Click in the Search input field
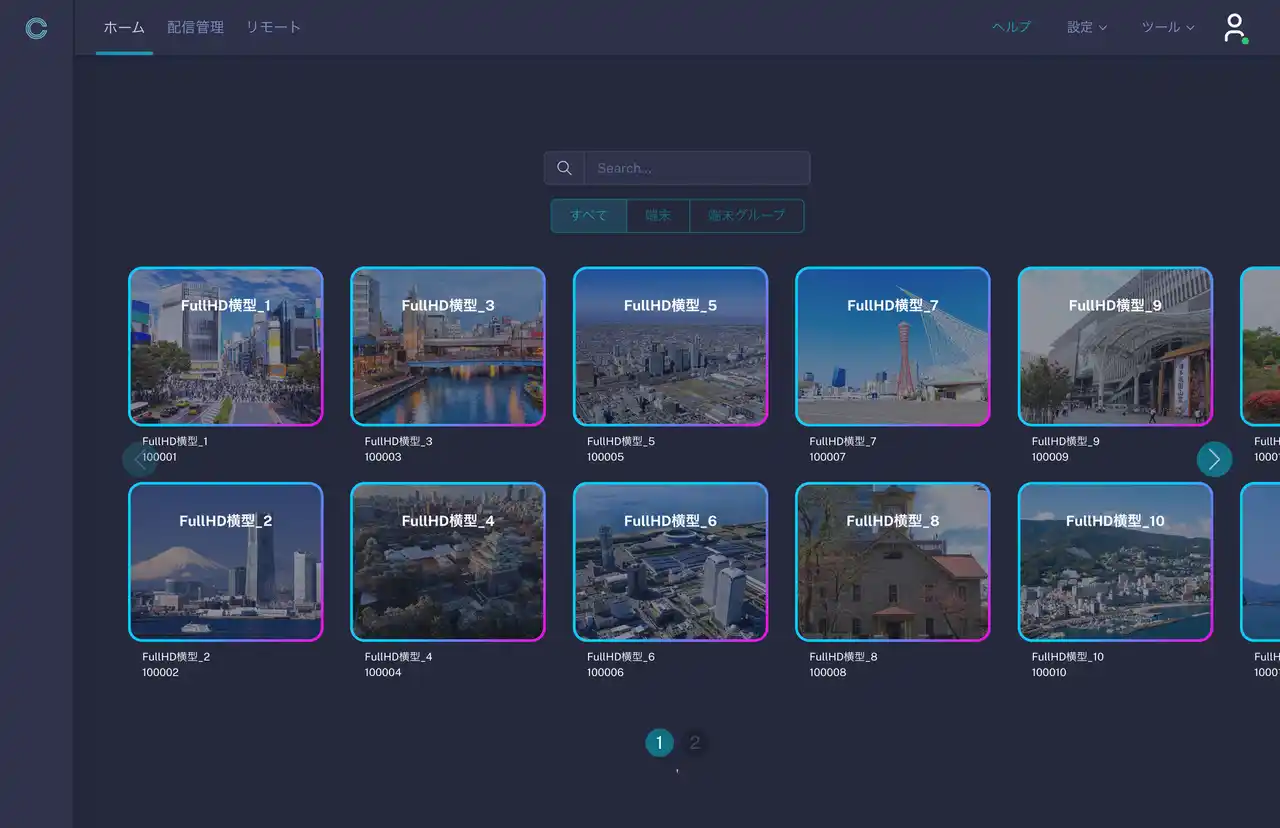Image resolution: width=1280 pixels, height=828 pixels. (x=697, y=168)
